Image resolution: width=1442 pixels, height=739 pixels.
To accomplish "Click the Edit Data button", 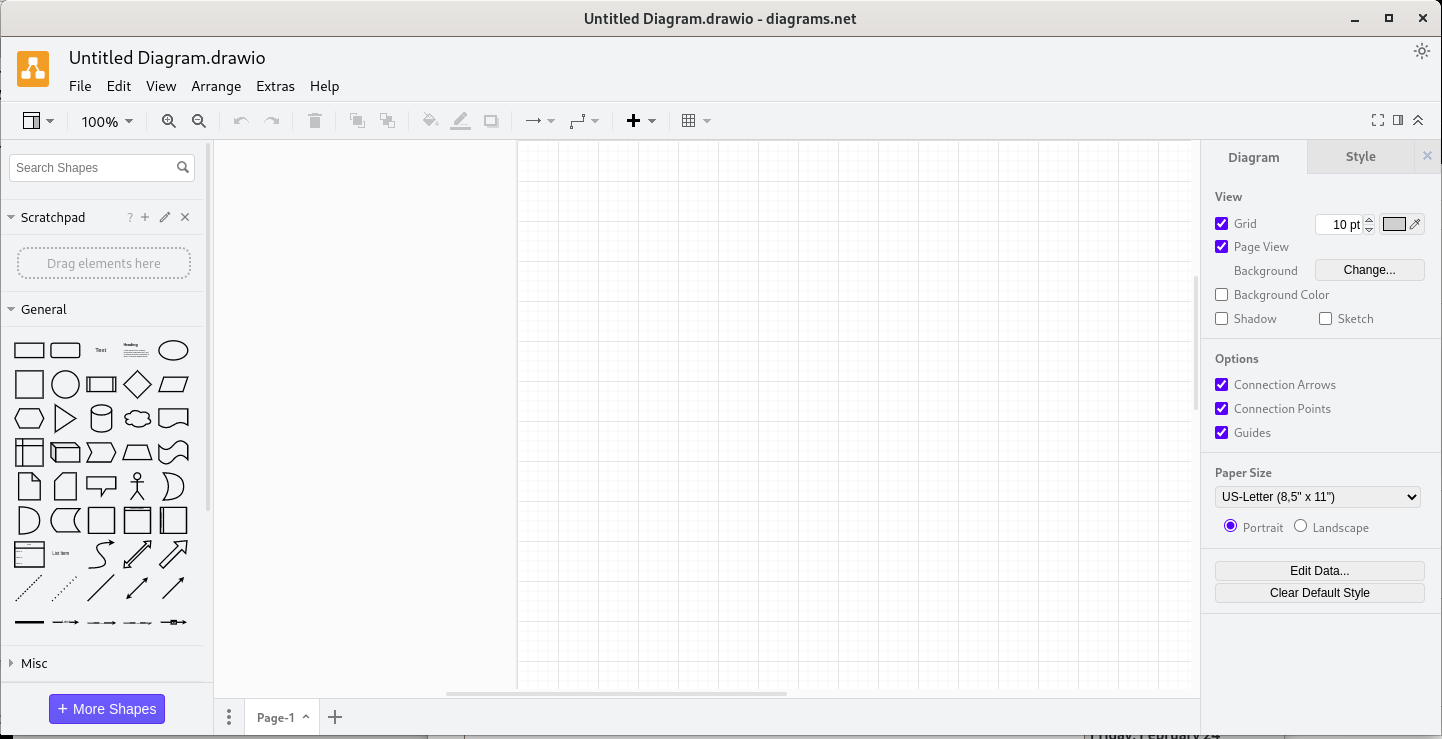I will click(1319, 571).
